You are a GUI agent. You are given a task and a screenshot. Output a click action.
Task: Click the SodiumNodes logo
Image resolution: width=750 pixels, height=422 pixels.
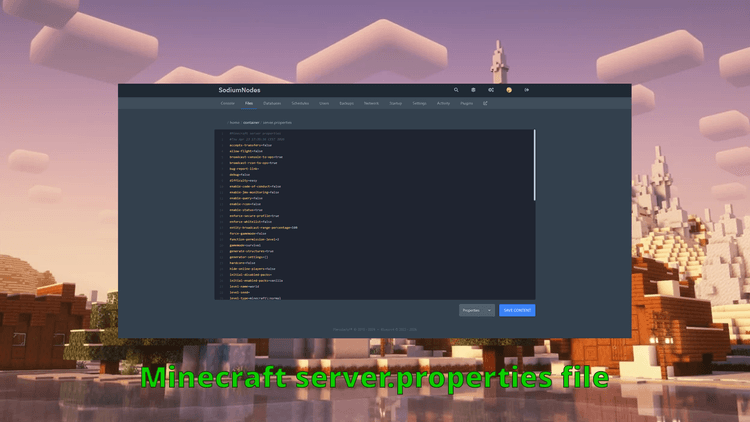[x=239, y=90]
